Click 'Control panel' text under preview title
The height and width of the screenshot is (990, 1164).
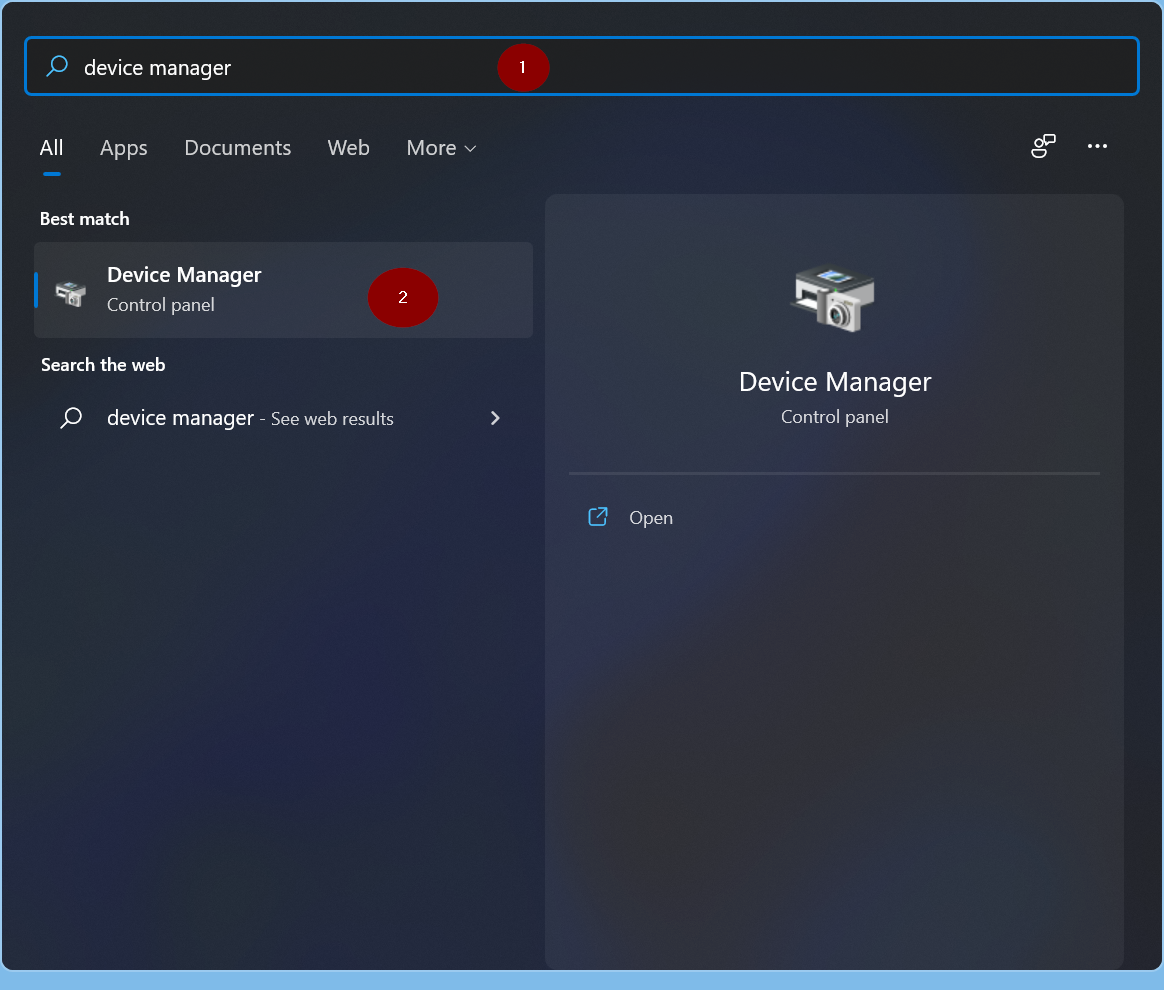pos(834,417)
